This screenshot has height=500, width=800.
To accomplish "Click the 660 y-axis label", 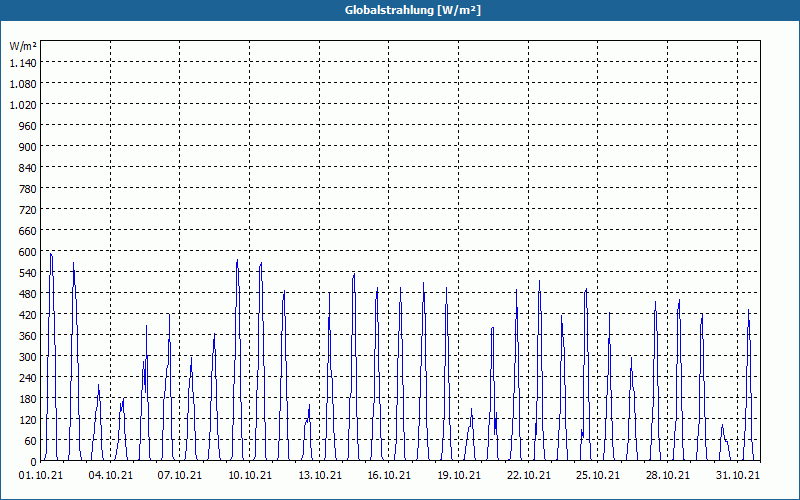I will 29,231.
